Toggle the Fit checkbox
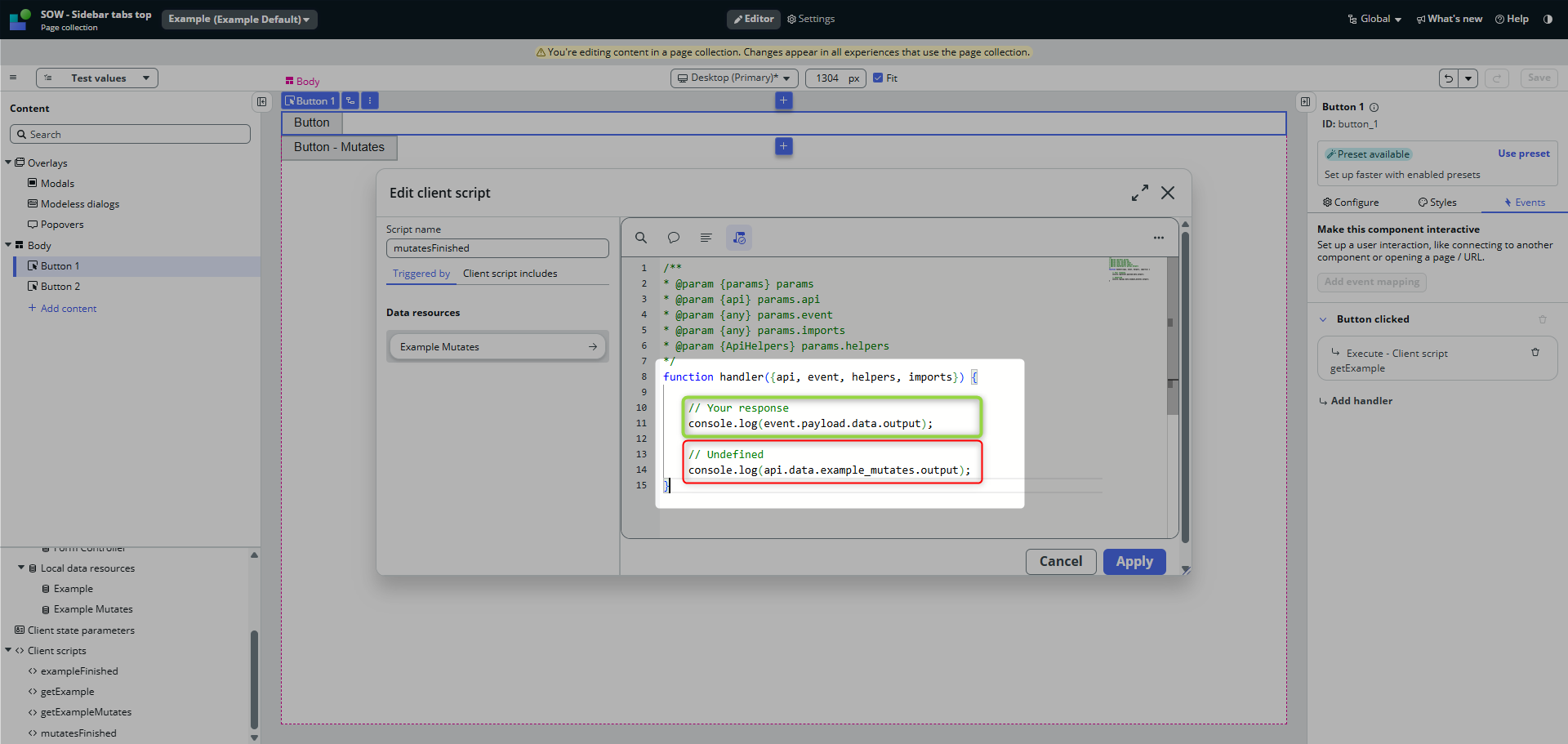This screenshot has height=744, width=1568. 878,78
